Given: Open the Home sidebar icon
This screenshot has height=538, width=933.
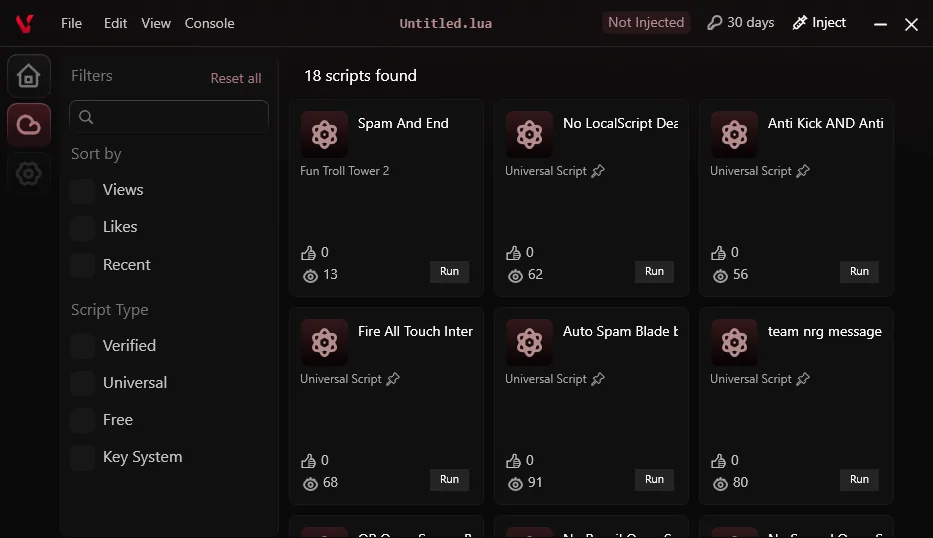Looking at the screenshot, I should pyautogui.click(x=29, y=76).
